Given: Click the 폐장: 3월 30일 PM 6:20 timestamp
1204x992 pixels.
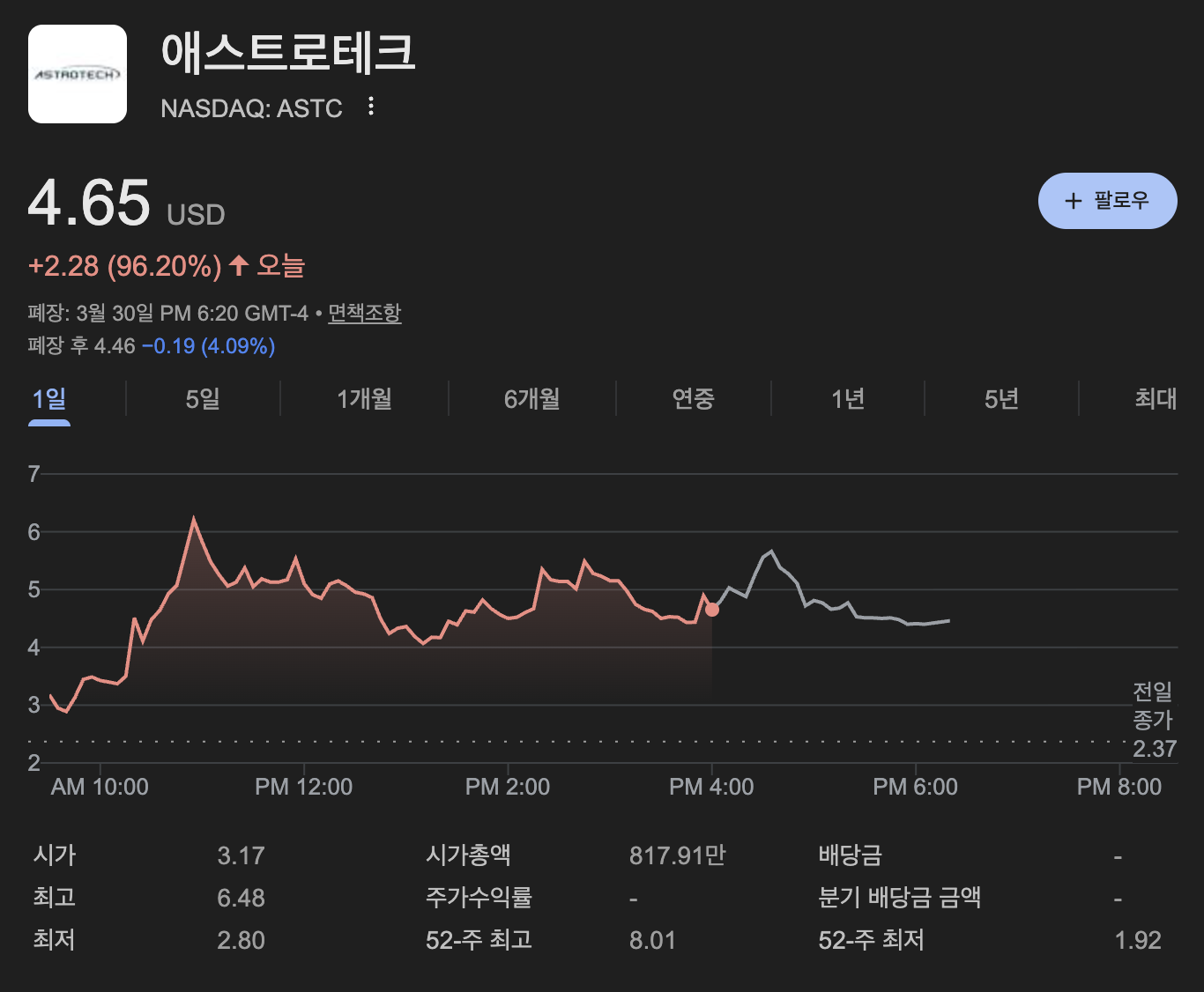Looking at the screenshot, I should tap(168, 313).
